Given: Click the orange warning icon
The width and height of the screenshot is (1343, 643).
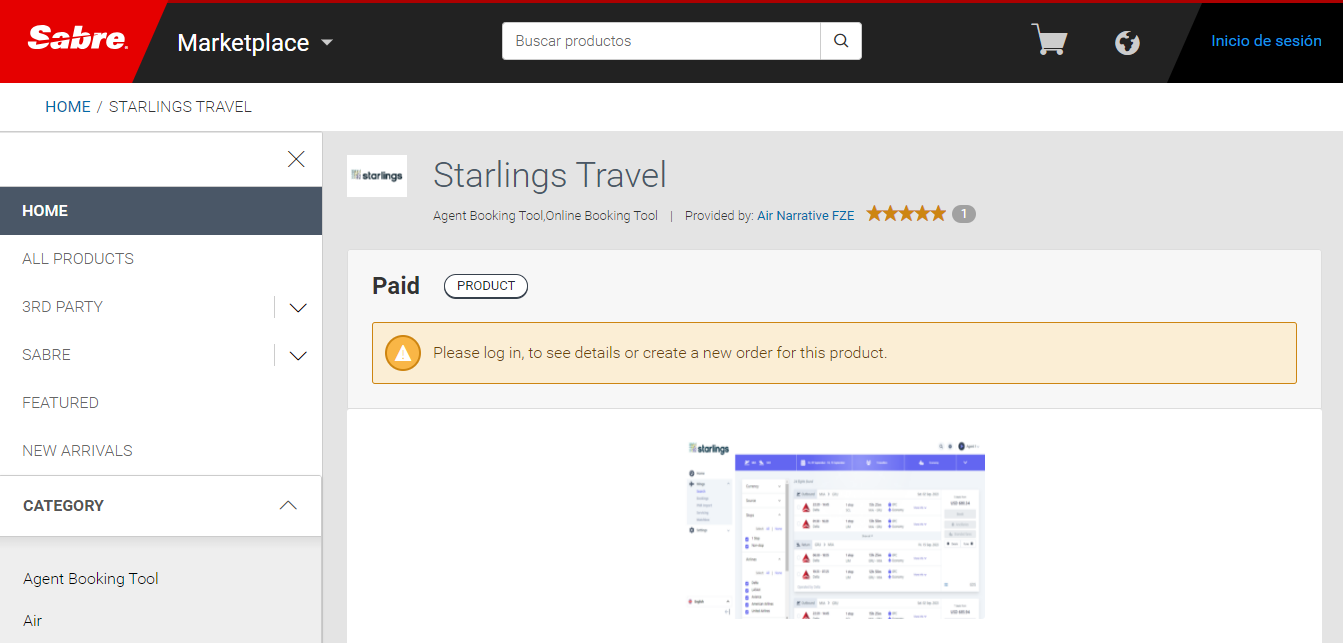Looking at the screenshot, I should point(403,353).
